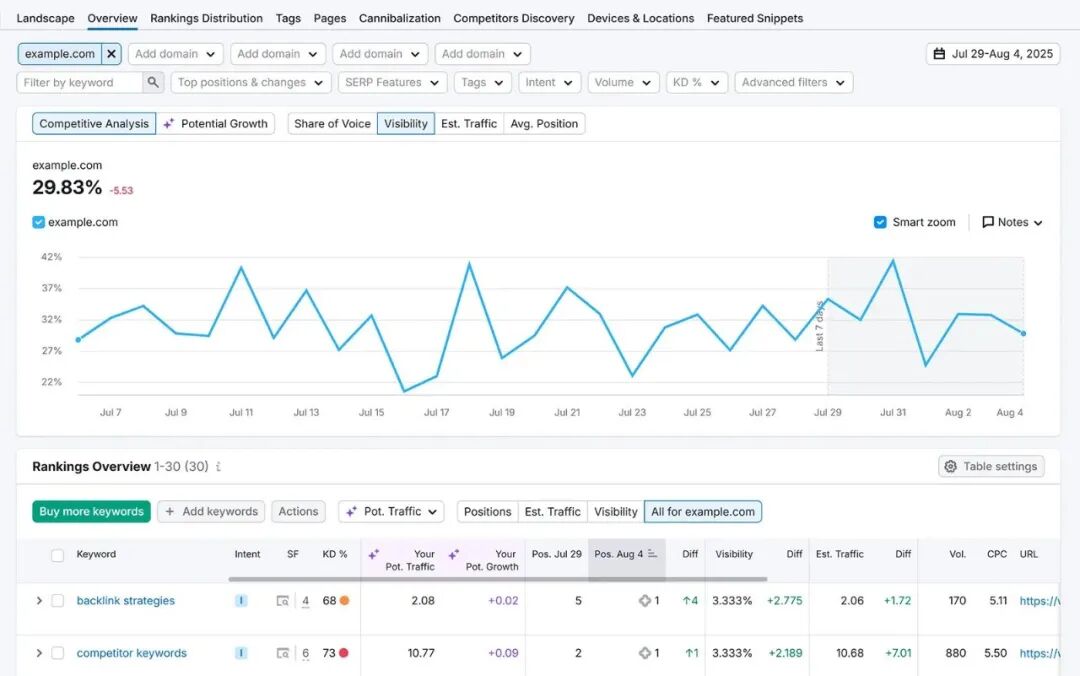Expand the competitor keywords row
Viewport: 1080px width, 676px height.
(x=39, y=653)
